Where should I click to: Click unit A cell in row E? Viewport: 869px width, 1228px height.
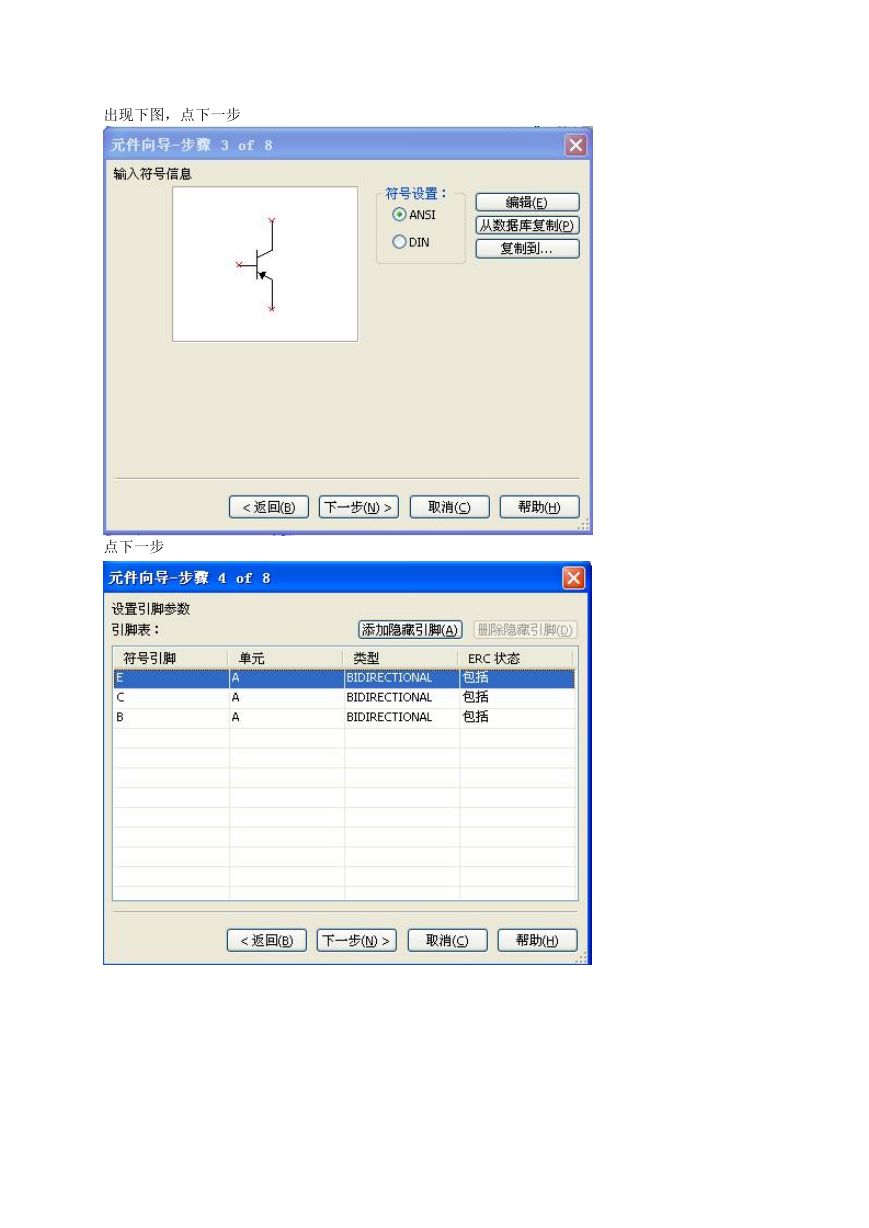pos(287,678)
